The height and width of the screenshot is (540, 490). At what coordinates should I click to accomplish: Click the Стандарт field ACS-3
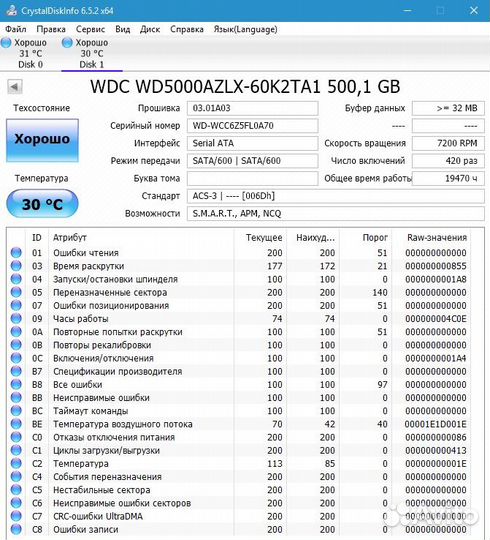pyautogui.click(x=336, y=196)
